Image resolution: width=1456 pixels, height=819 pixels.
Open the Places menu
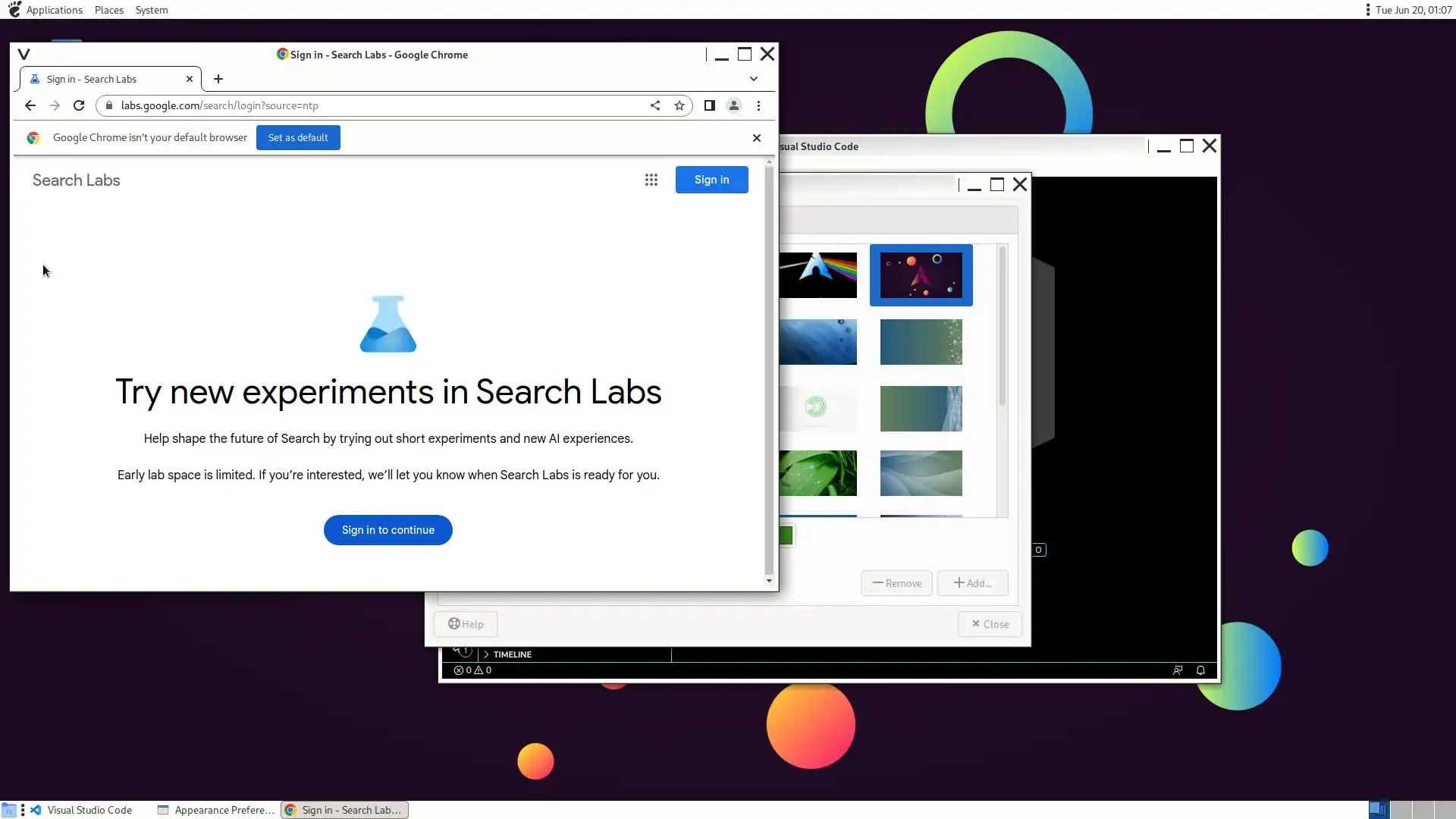(x=108, y=10)
